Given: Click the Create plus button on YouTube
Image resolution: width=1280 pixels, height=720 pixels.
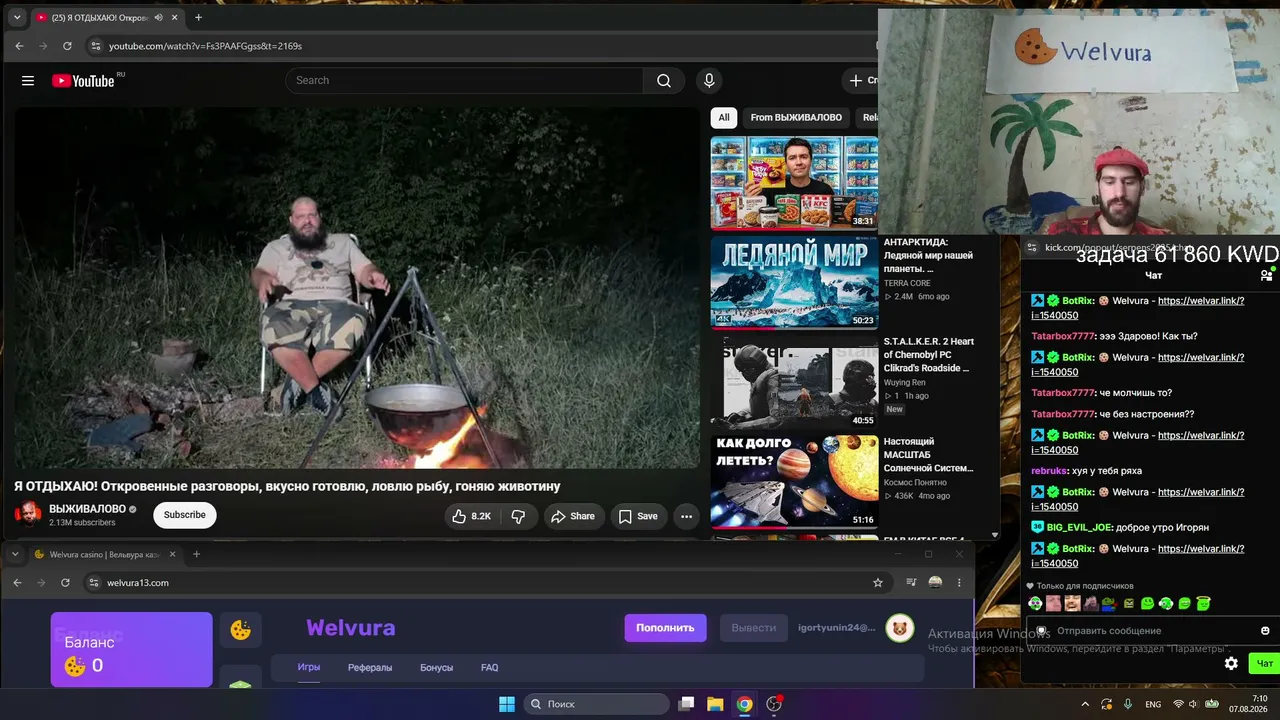Looking at the screenshot, I should coord(862,81).
